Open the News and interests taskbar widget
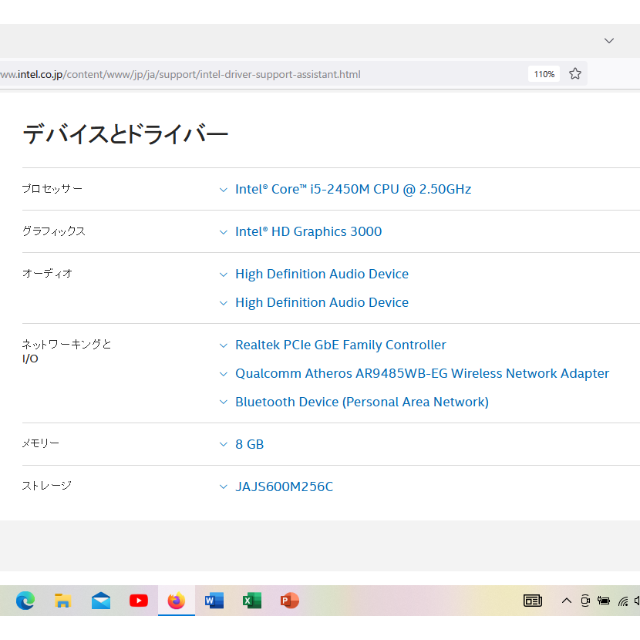 coord(533,601)
